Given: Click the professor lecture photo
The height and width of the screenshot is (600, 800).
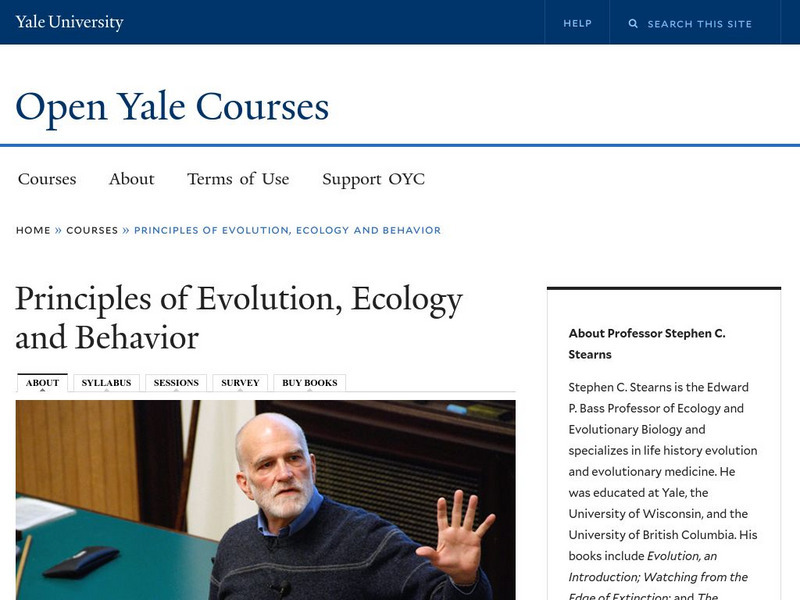Looking at the screenshot, I should click(x=265, y=500).
